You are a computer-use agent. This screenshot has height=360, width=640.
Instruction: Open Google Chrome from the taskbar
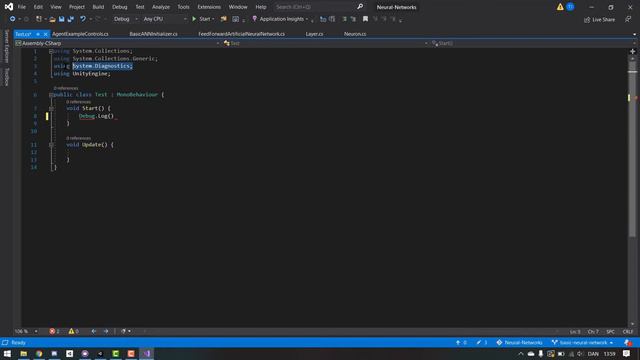pos(39,354)
